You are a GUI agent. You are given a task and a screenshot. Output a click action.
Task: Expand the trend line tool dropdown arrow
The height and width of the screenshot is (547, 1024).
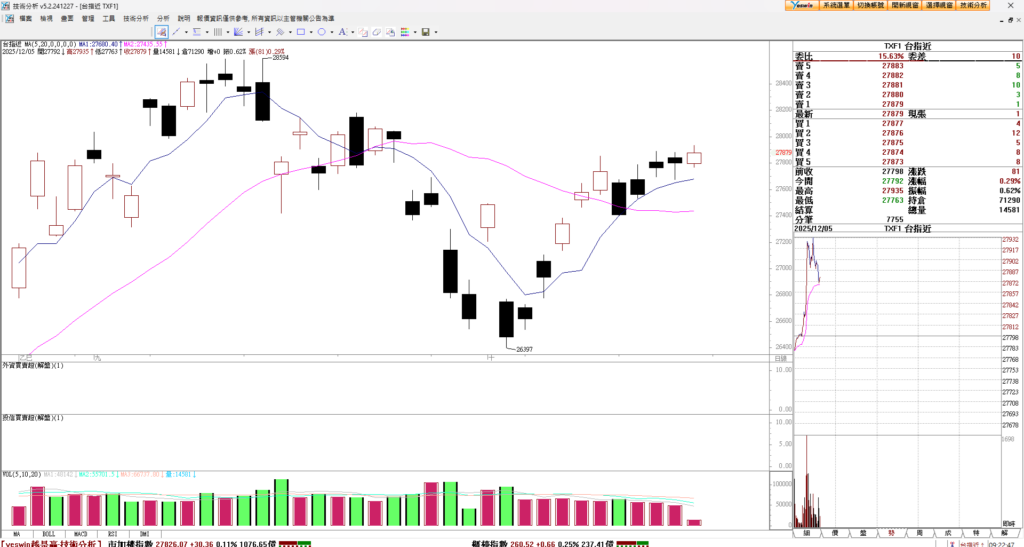click(x=186, y=32)
